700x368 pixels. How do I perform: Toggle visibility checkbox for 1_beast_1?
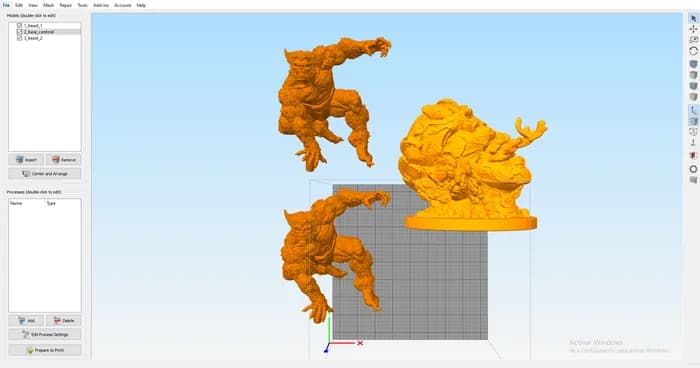pos(20,26)
